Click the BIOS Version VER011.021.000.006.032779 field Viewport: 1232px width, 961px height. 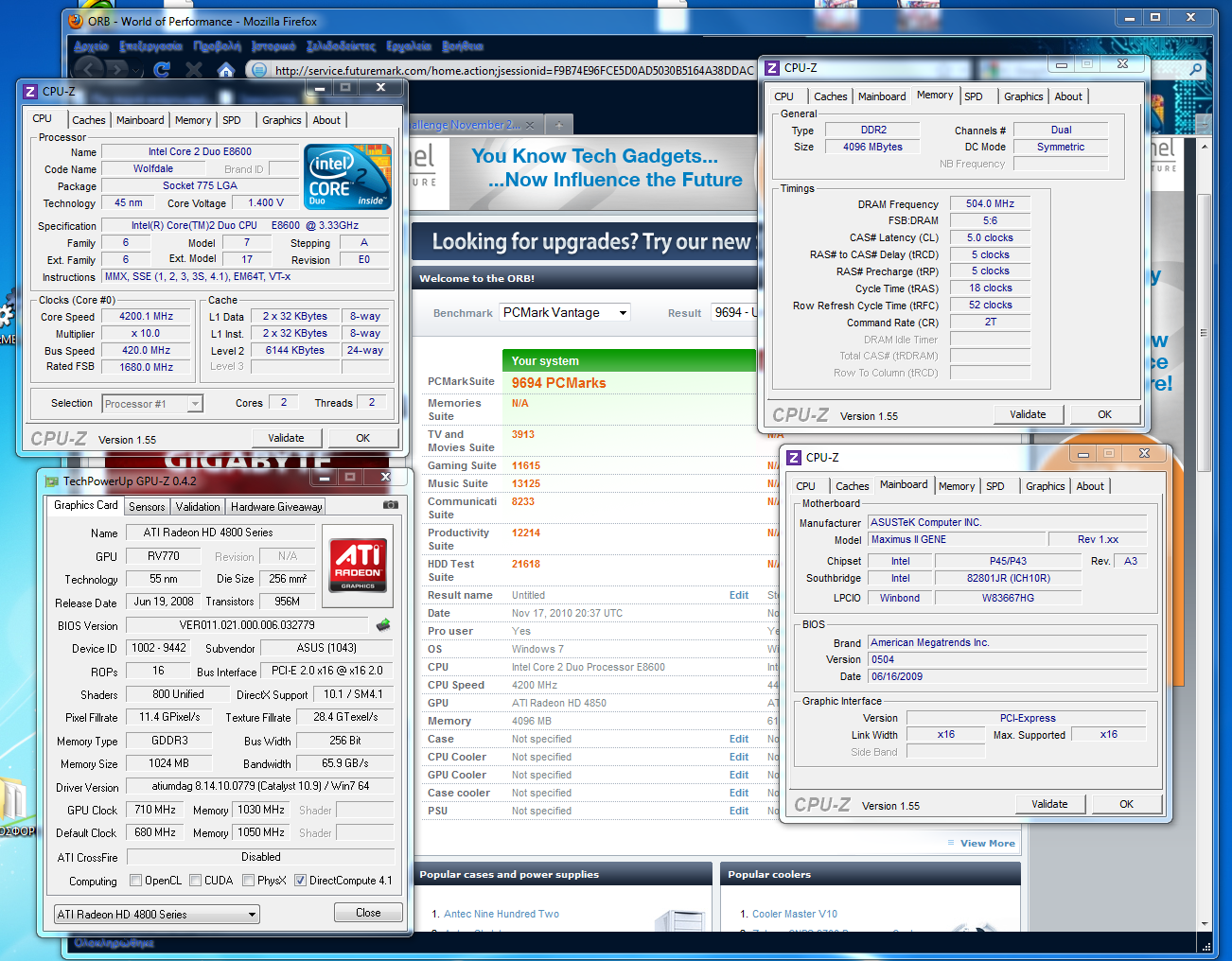[247, 625]
